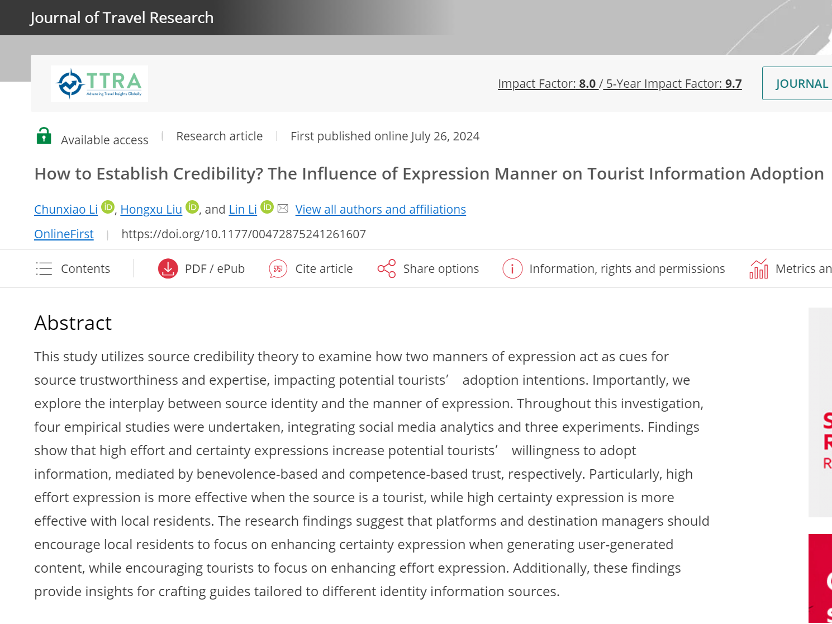The image size is (832, 624).
Task: Open the Contents menu
Action: coord(72,268)
